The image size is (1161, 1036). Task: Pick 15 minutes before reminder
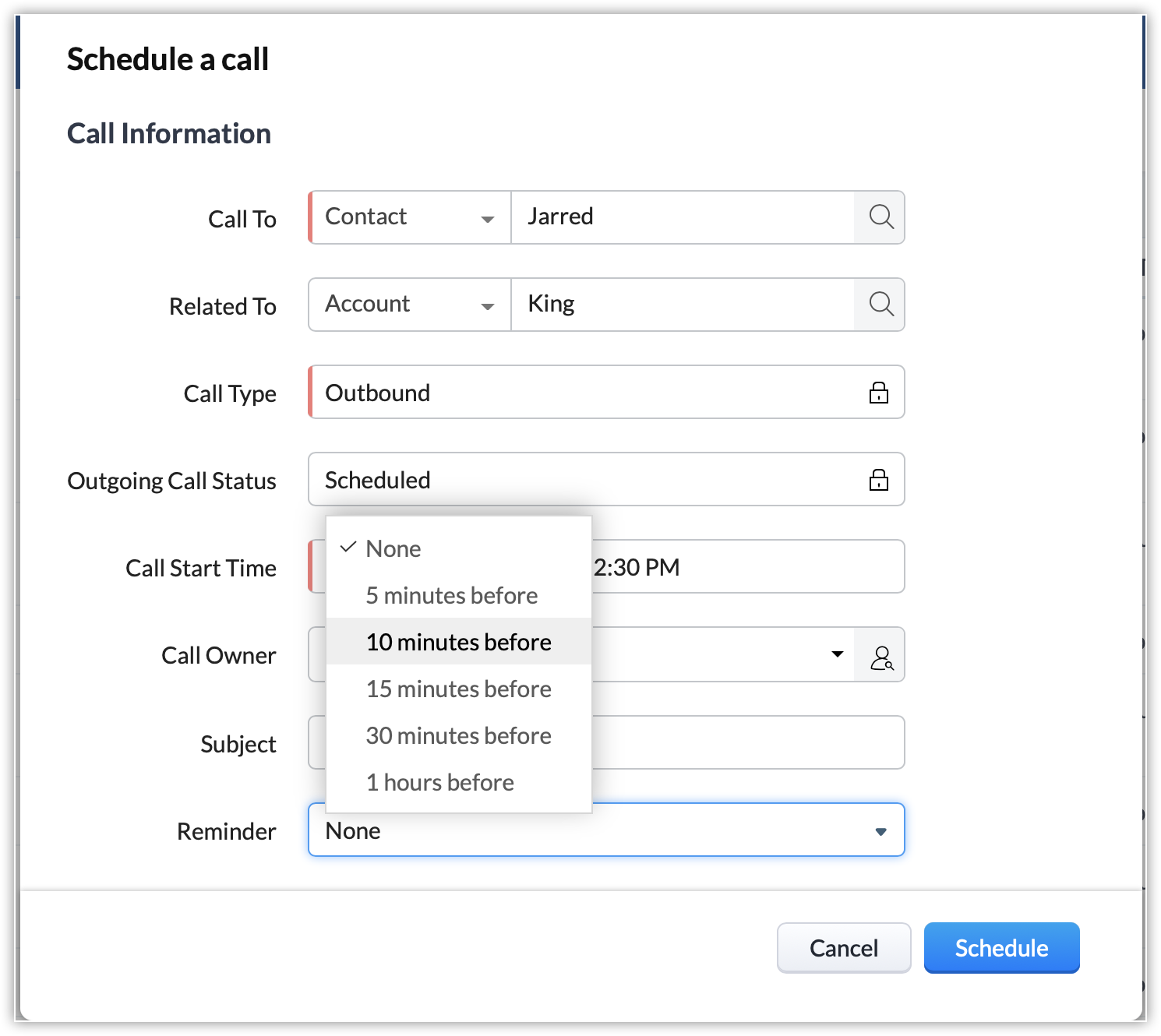click(458, 689)
